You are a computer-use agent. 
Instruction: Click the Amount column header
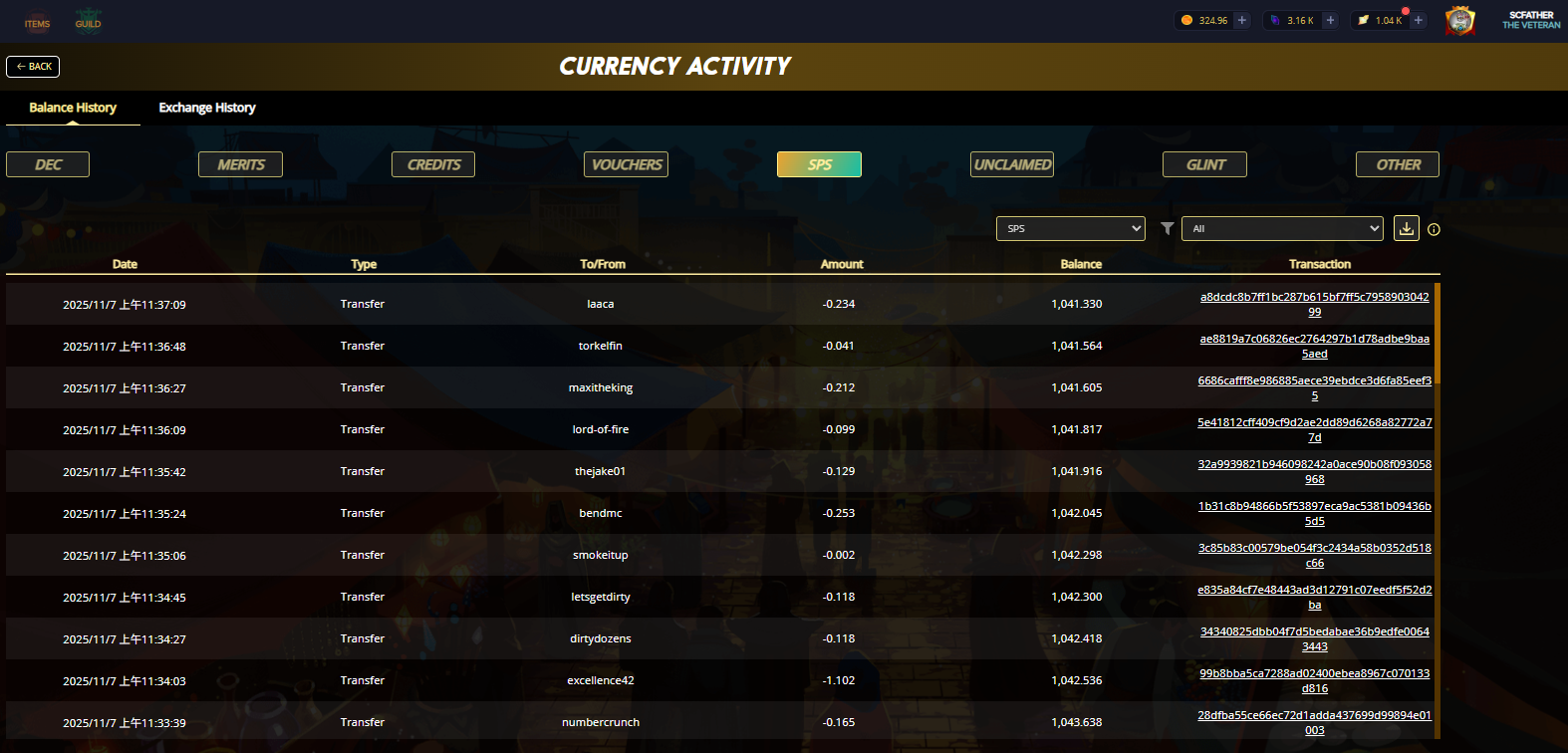pos(842,264)
